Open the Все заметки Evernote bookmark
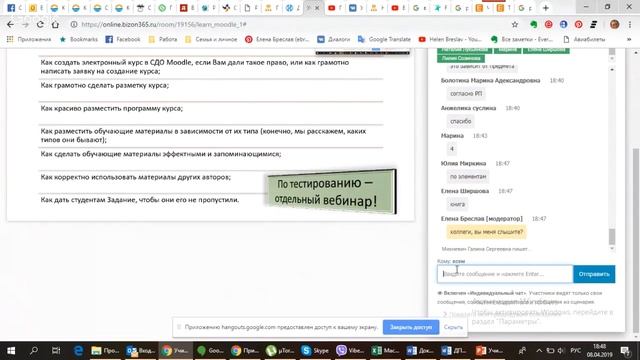Viewport: 640px width, 360px height. click(522, 39)
